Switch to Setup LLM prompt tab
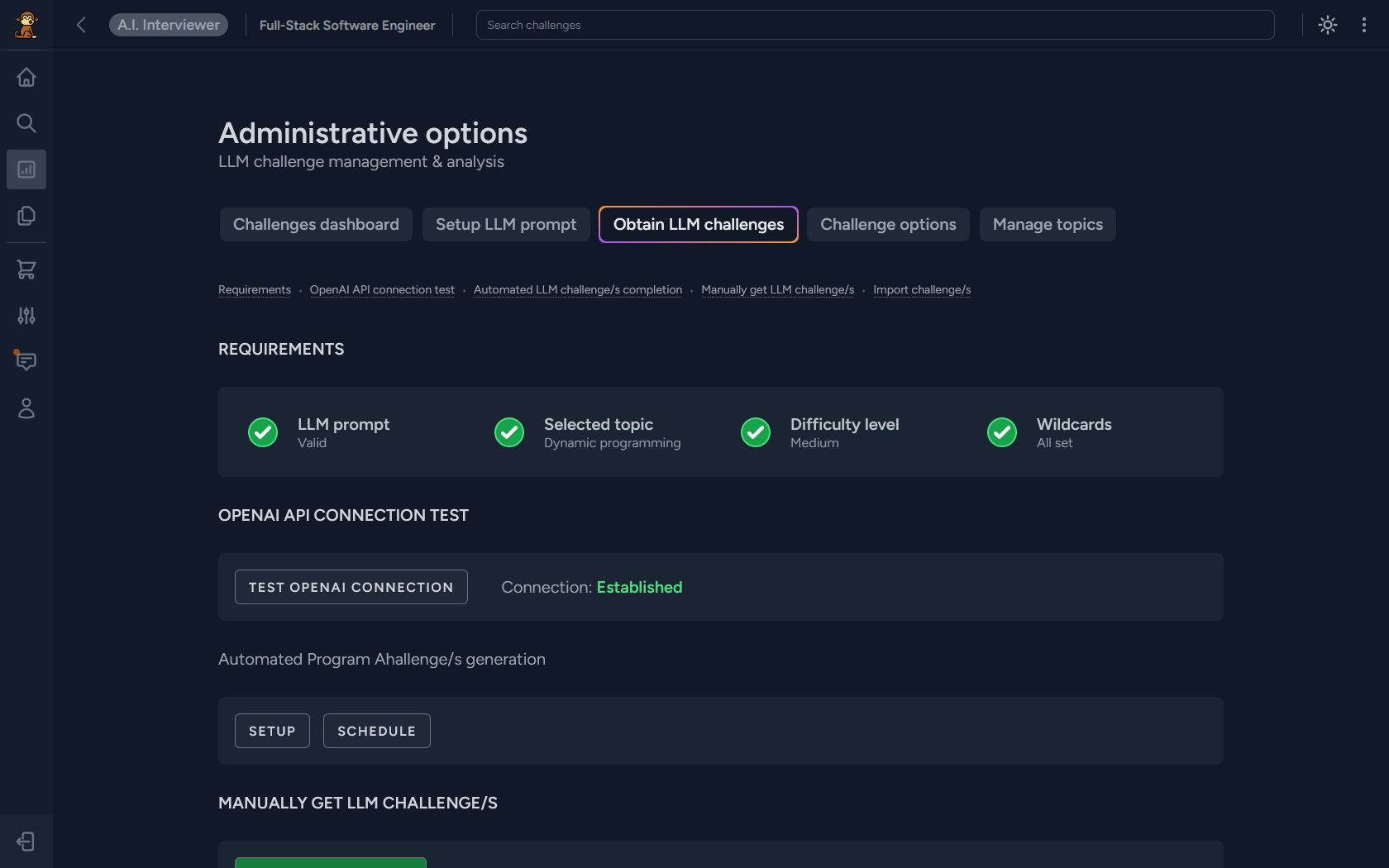Screen dimensions: 1389x868 pyautogui.click(x=506, y=224)
